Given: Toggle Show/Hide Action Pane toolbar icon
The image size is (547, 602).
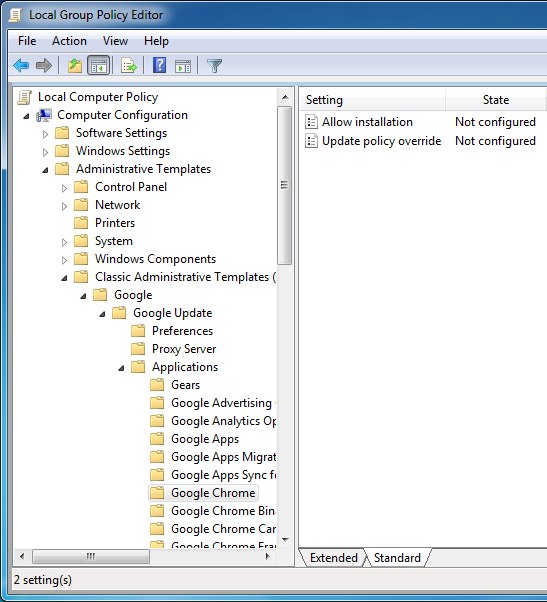Looking at the screenshot, I should (183, 66).
